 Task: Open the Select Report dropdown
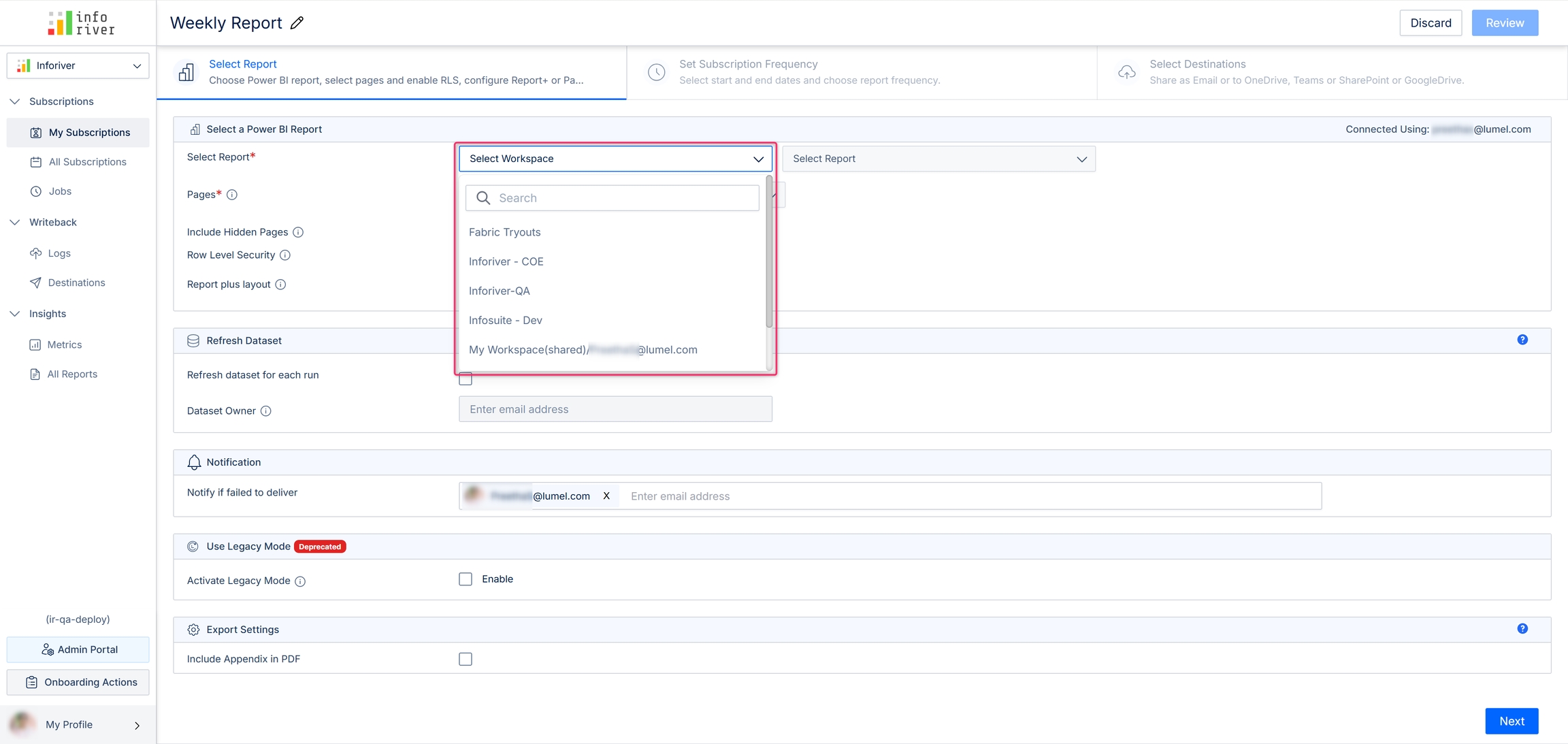[938, 159]
